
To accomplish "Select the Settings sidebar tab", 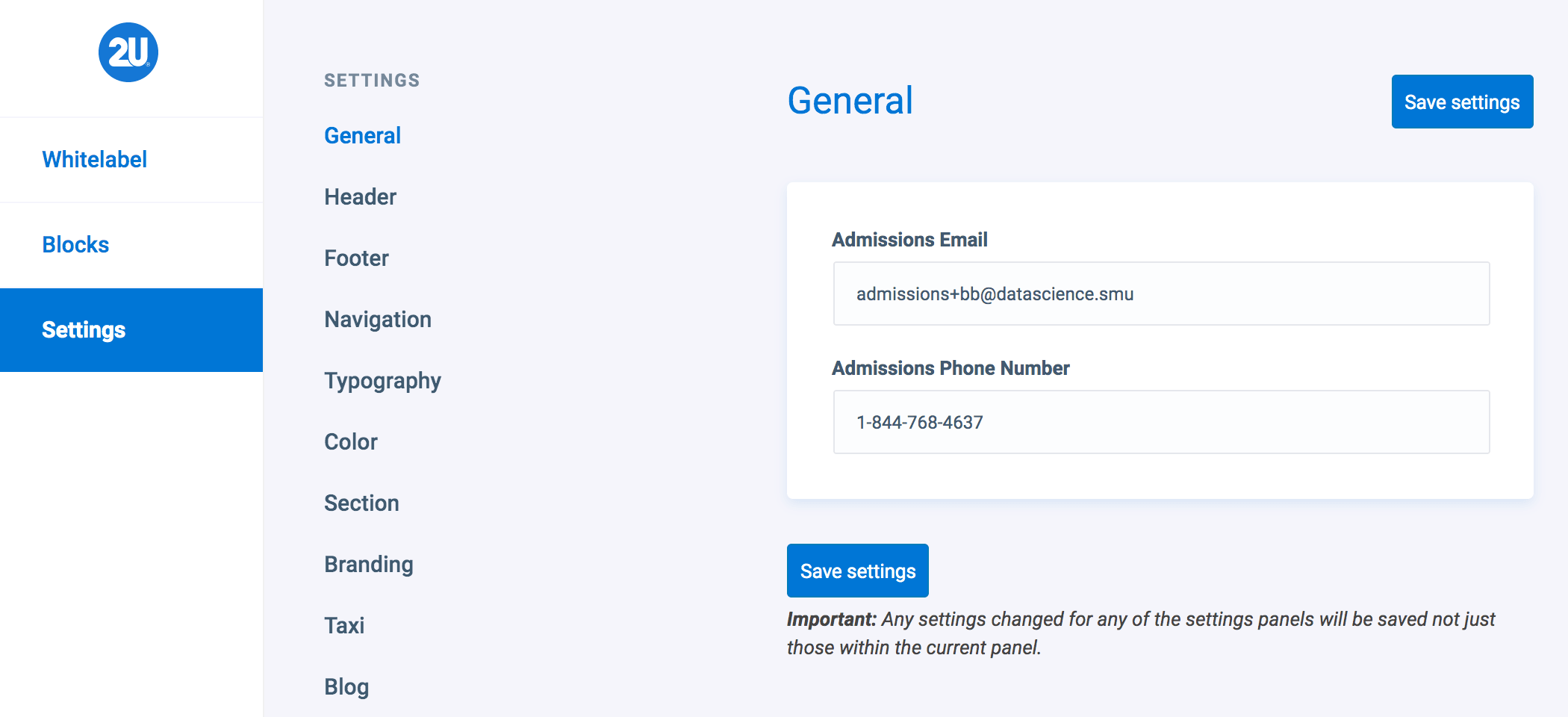I will (84, 330).
